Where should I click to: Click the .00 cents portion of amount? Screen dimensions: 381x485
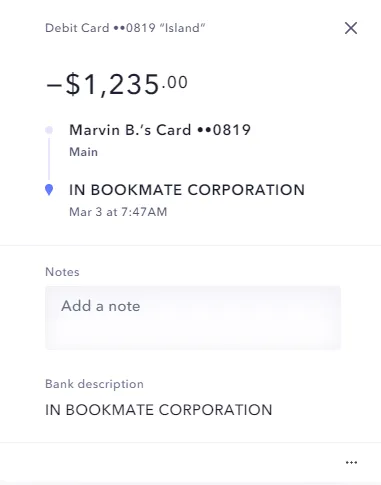(x=175, y=82)
